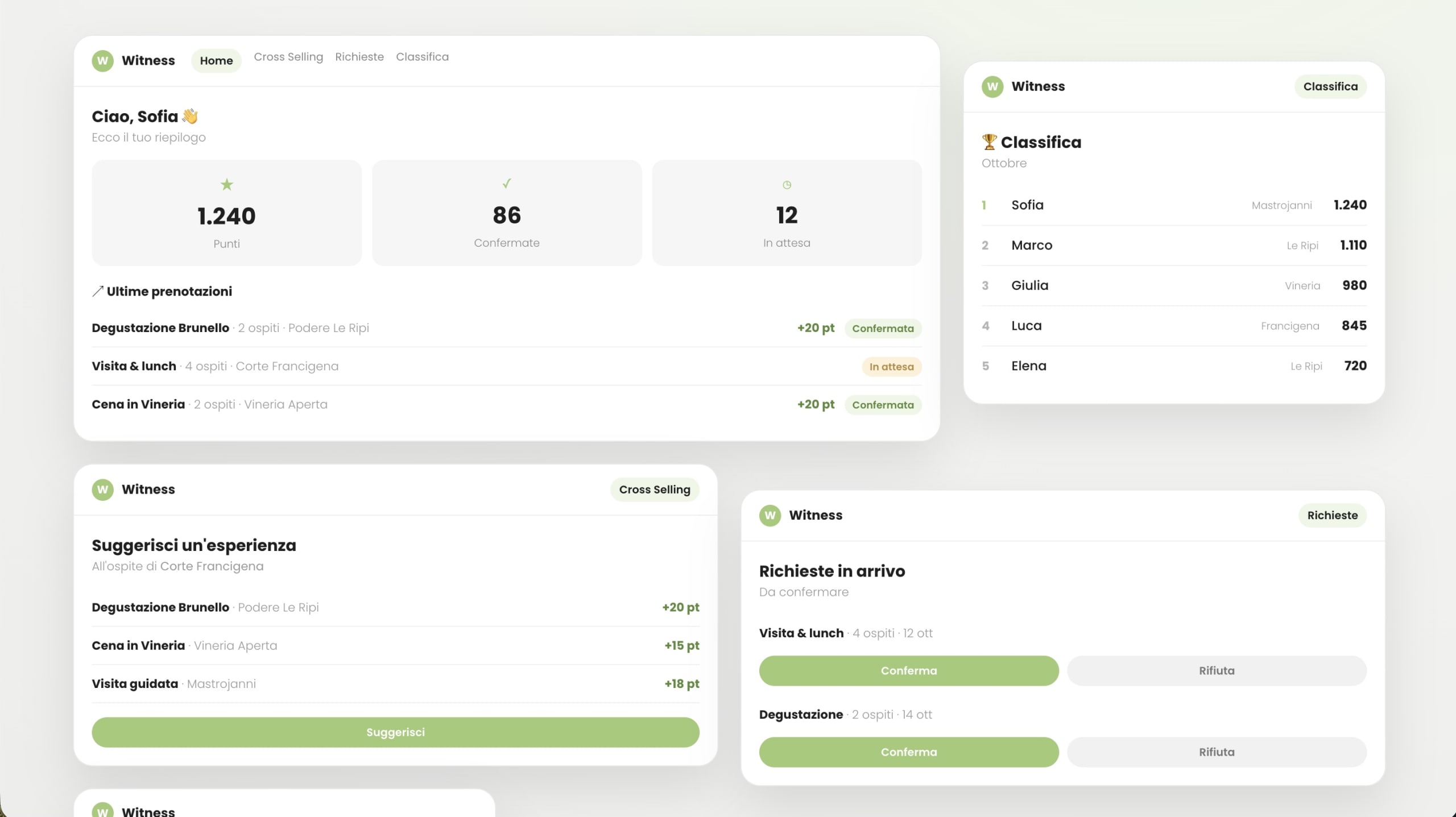
Task: Click the Witness logo in Home card
Action: (102, 61)
